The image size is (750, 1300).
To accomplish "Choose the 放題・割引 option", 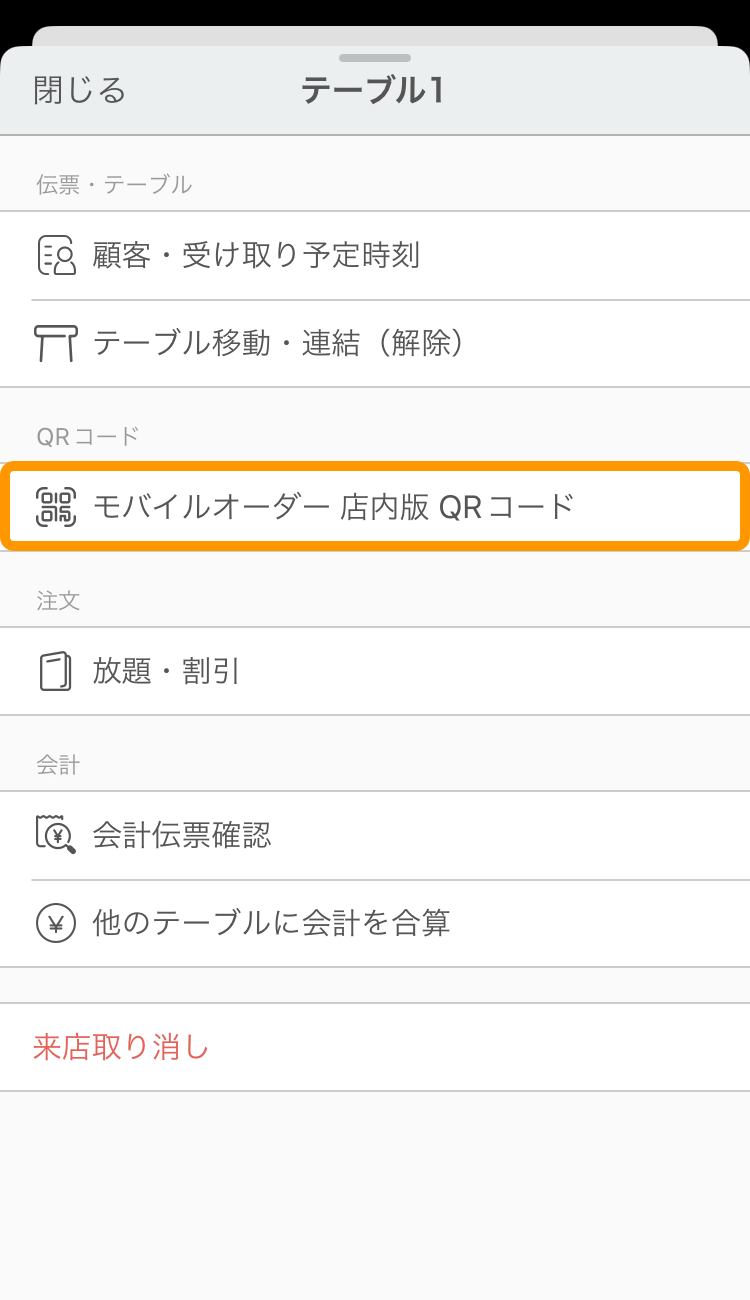I will [x=375, y=671].
